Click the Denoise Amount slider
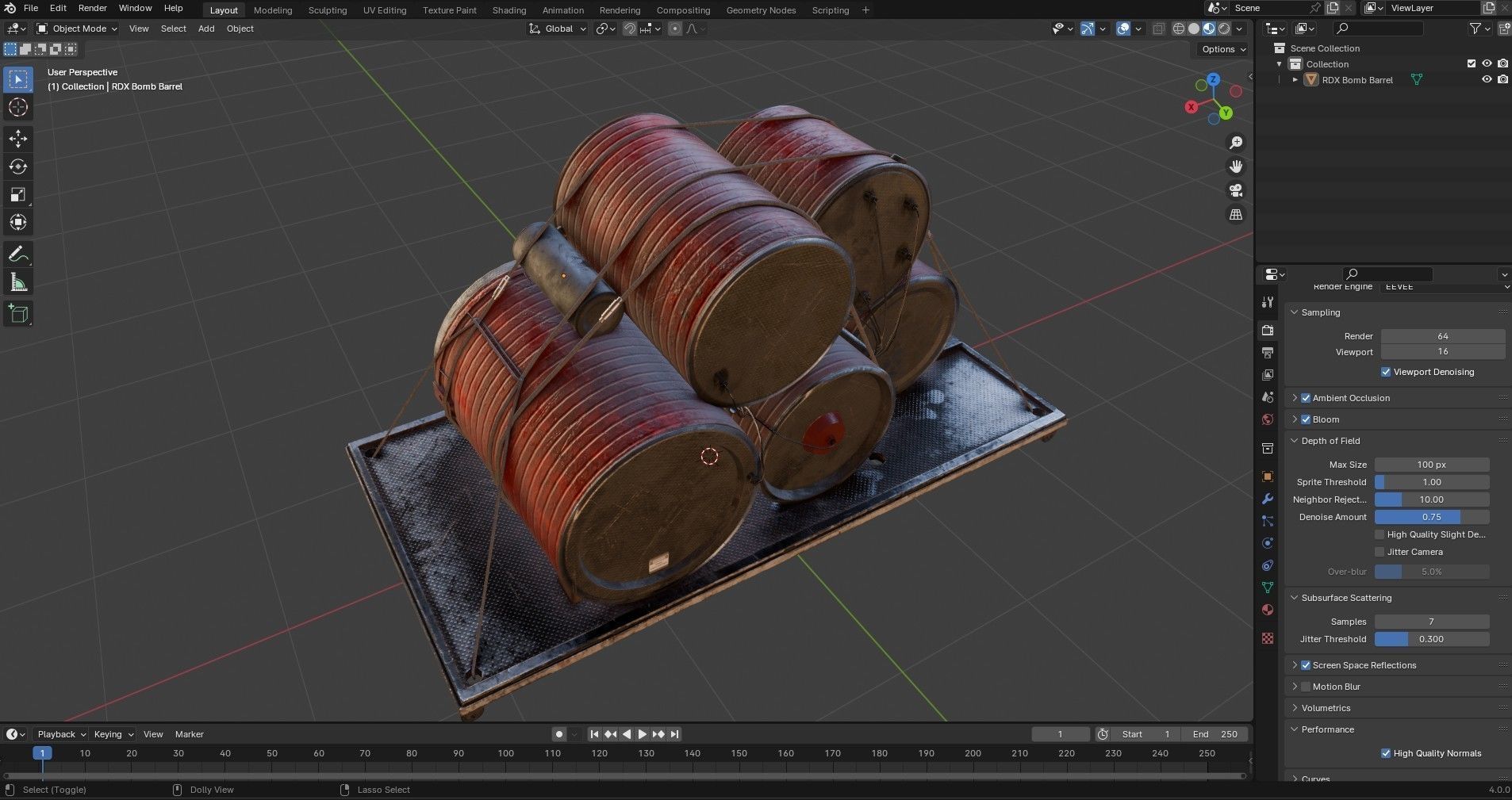Screen dimensions: 1512x800 coord(1432,517)
